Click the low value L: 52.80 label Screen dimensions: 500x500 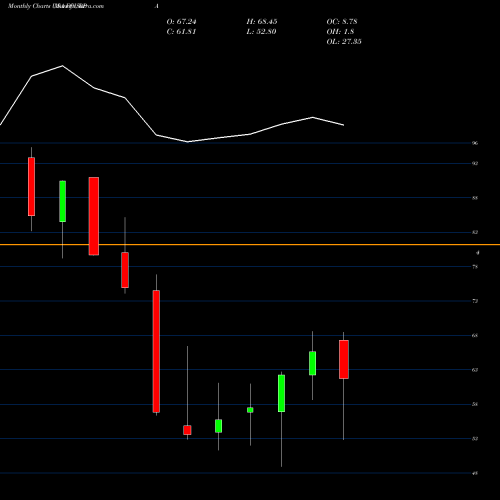click(x=261, y=32)
